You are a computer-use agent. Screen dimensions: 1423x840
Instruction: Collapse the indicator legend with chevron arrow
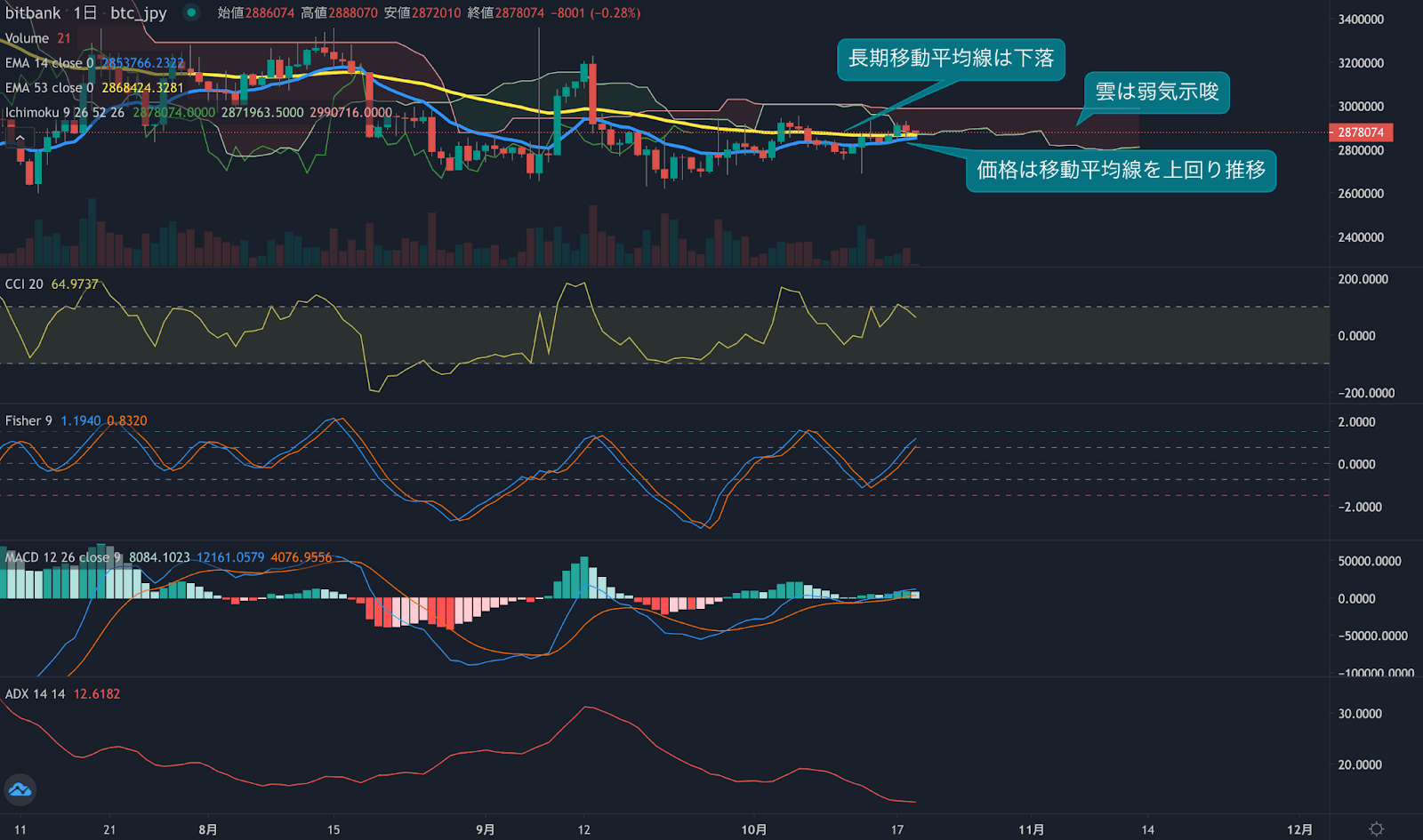pyautogui.click(x=20, y=138)
